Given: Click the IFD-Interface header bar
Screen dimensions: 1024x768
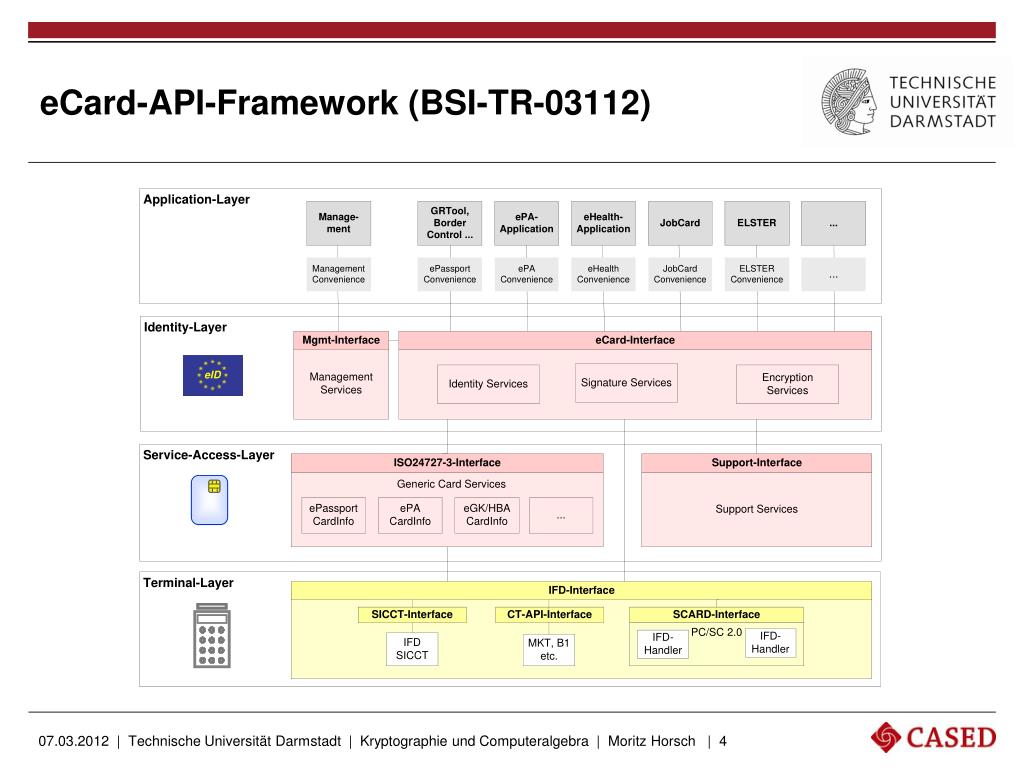Looking at the screenshot, I should tap(581, 590).
